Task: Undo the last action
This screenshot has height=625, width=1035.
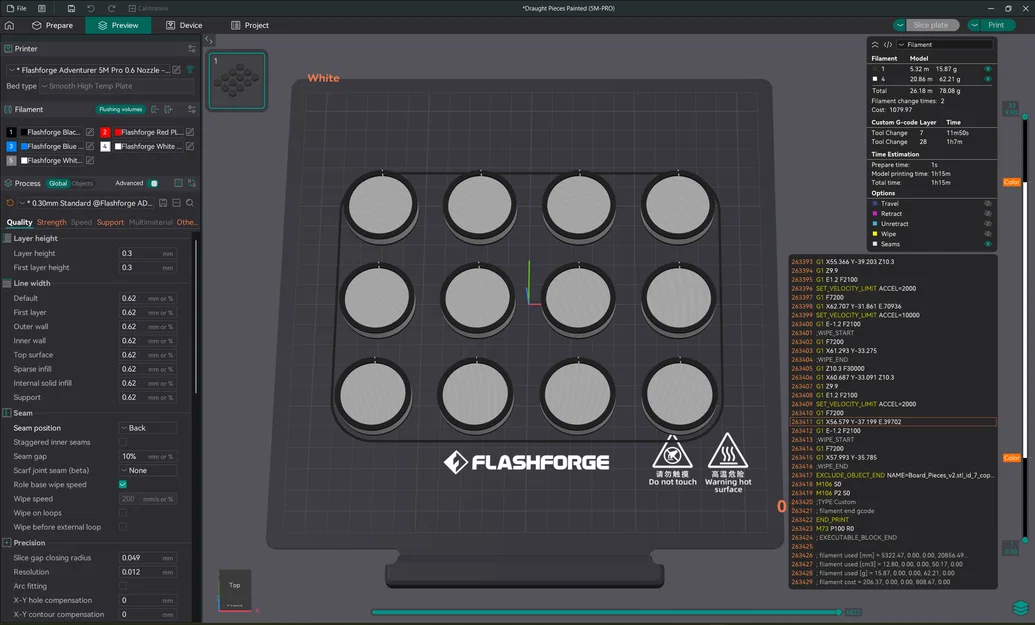Action: click(91, 9)
